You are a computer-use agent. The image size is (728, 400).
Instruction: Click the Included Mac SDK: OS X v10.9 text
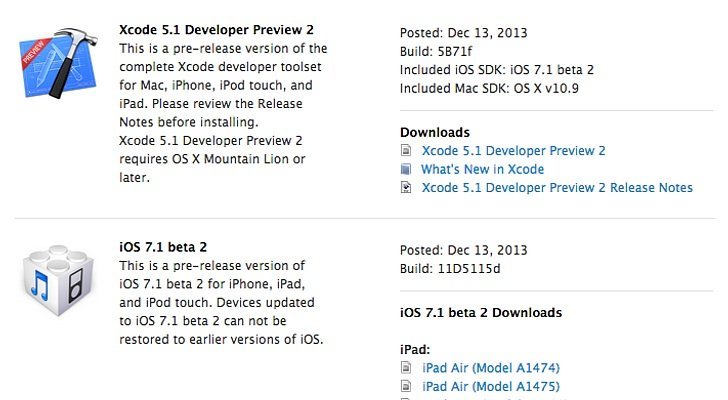[489, 89]
